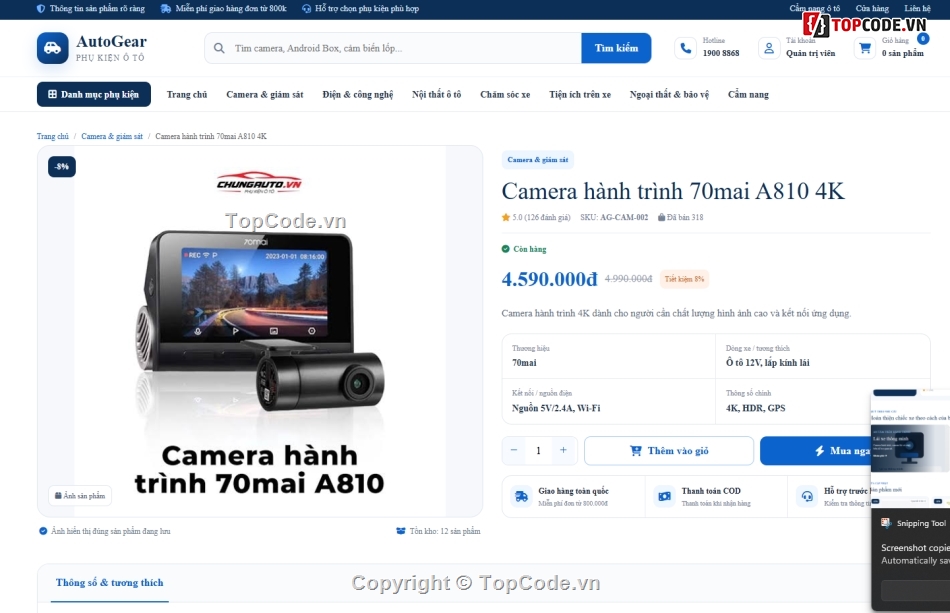The width and height of the screenshot is (950, 613).
Task: Click the old price 4.990.000đ
Action: 628,279
